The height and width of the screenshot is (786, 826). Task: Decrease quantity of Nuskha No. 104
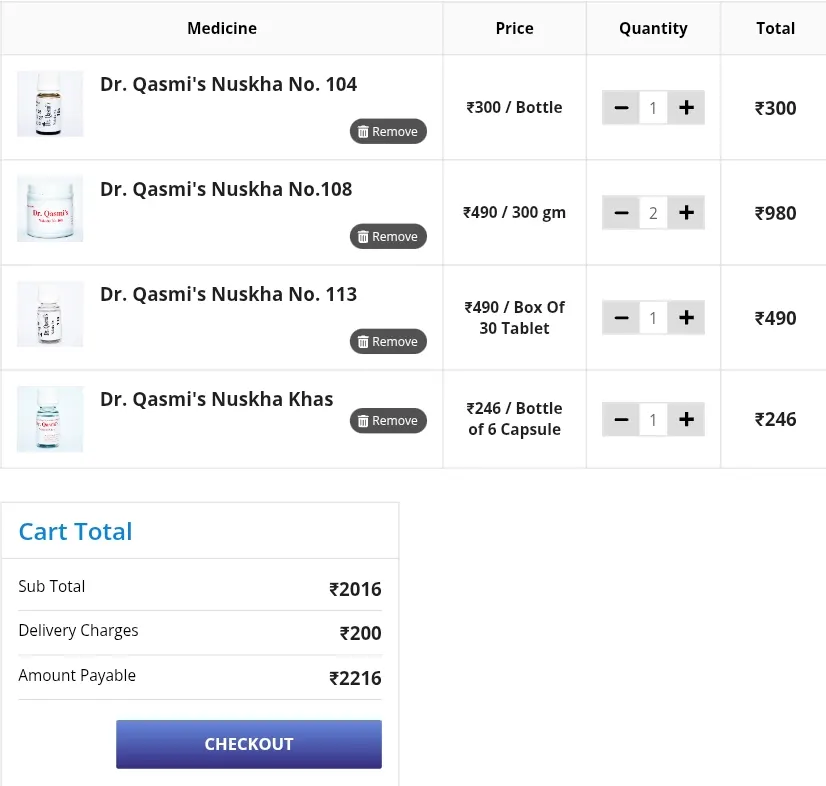621,108
